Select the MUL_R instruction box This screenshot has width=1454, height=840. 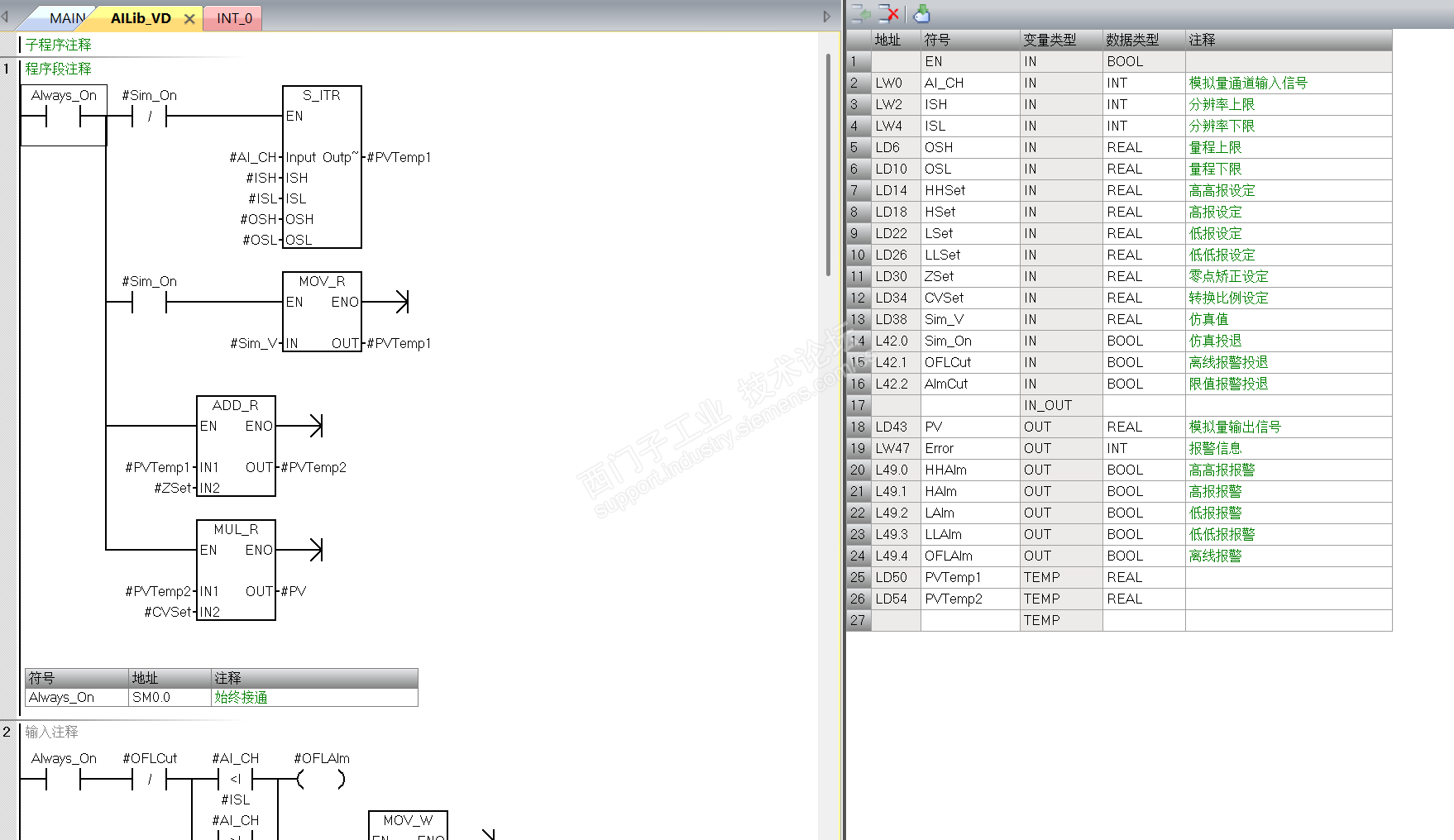point(236,570)
